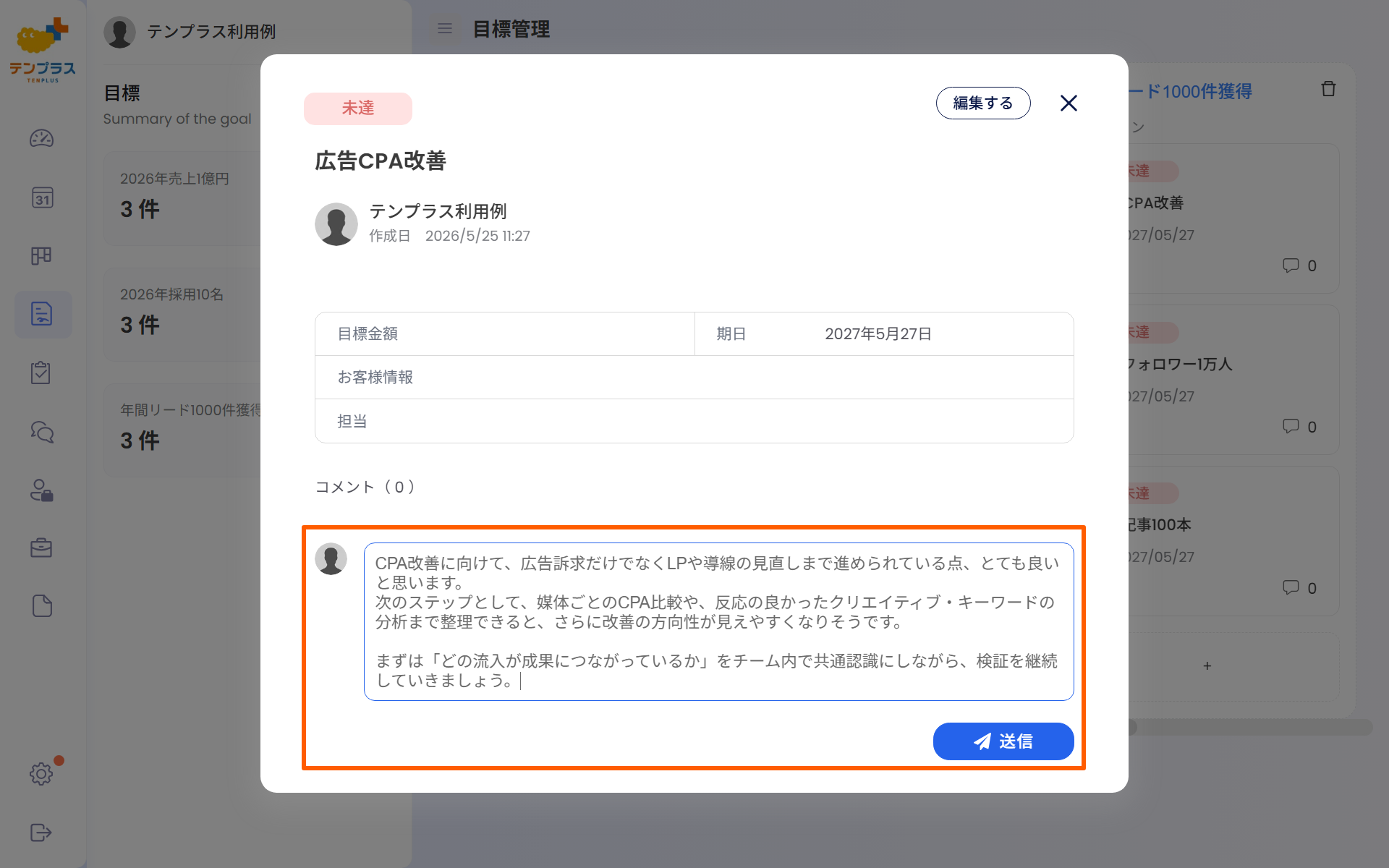Open the chat bubbles icon in sidebar

point(42,432)
